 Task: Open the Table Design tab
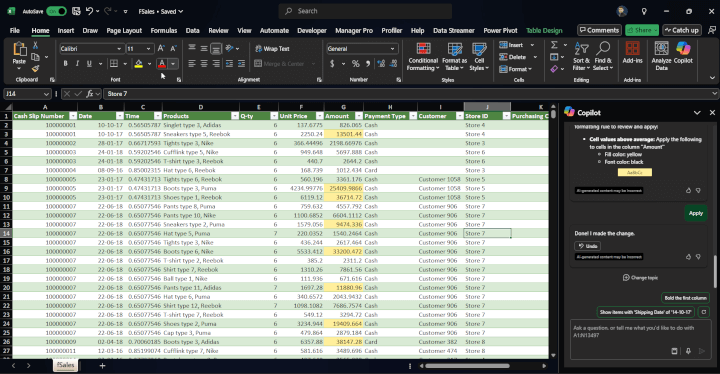(x=544, y=30)
